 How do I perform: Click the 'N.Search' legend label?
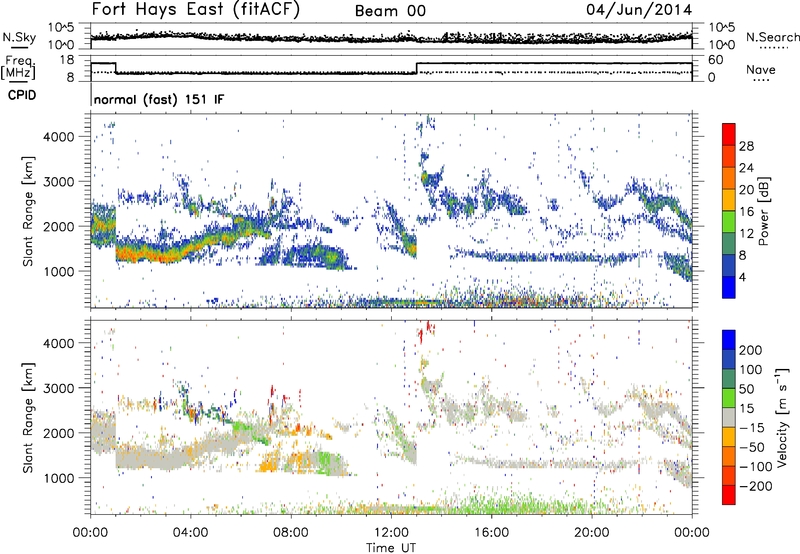pyautogui.click(x=772, y=37)
